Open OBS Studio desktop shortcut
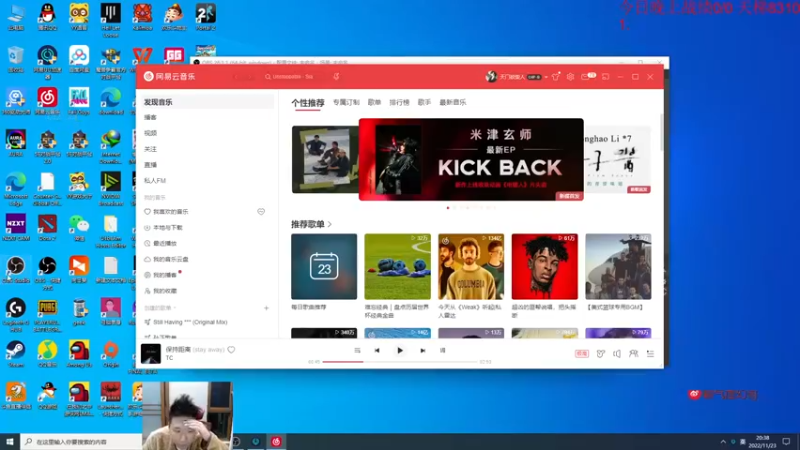 [16, 270]
